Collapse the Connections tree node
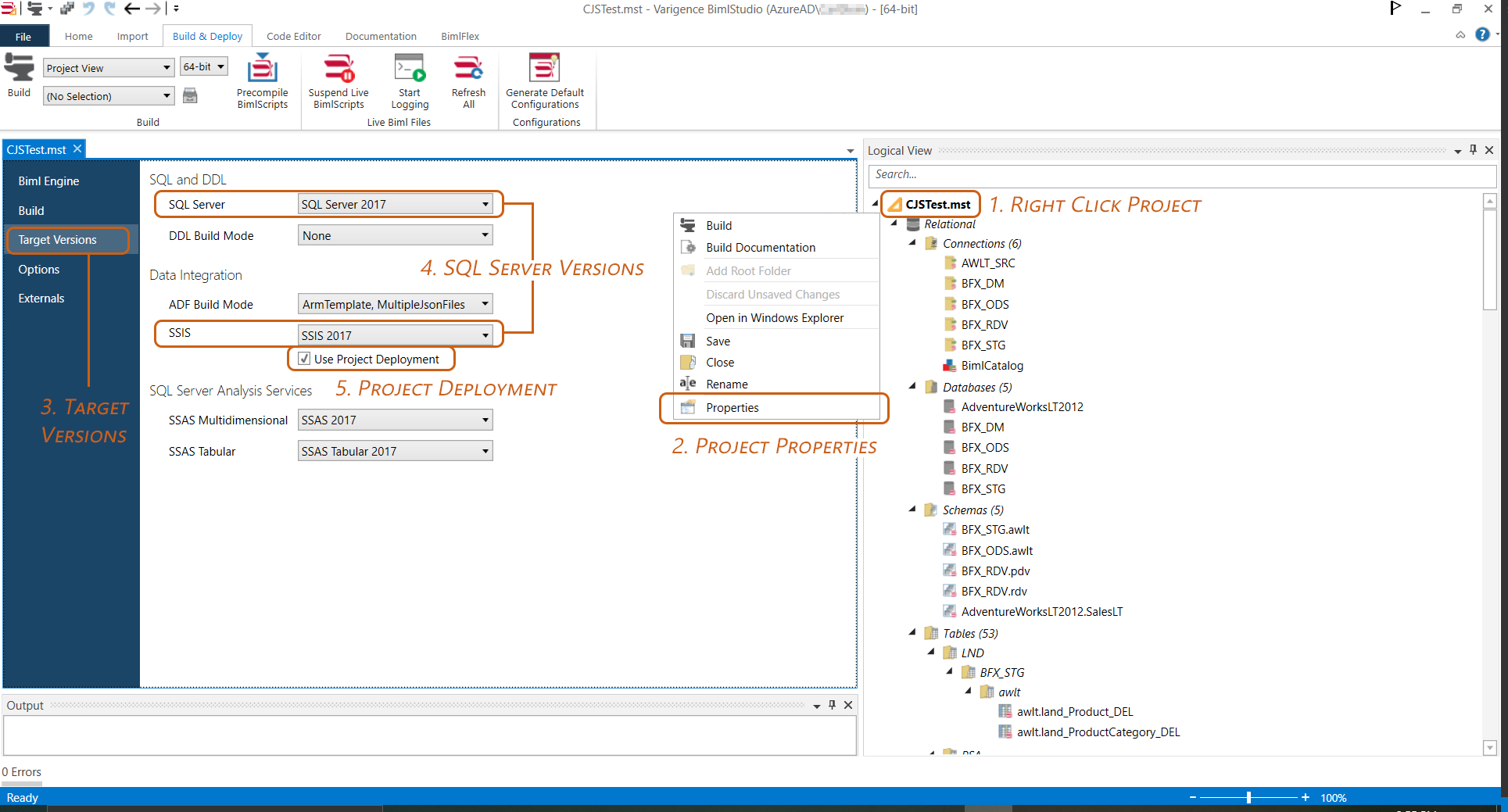1508x812 pixels. coord(912,243)
